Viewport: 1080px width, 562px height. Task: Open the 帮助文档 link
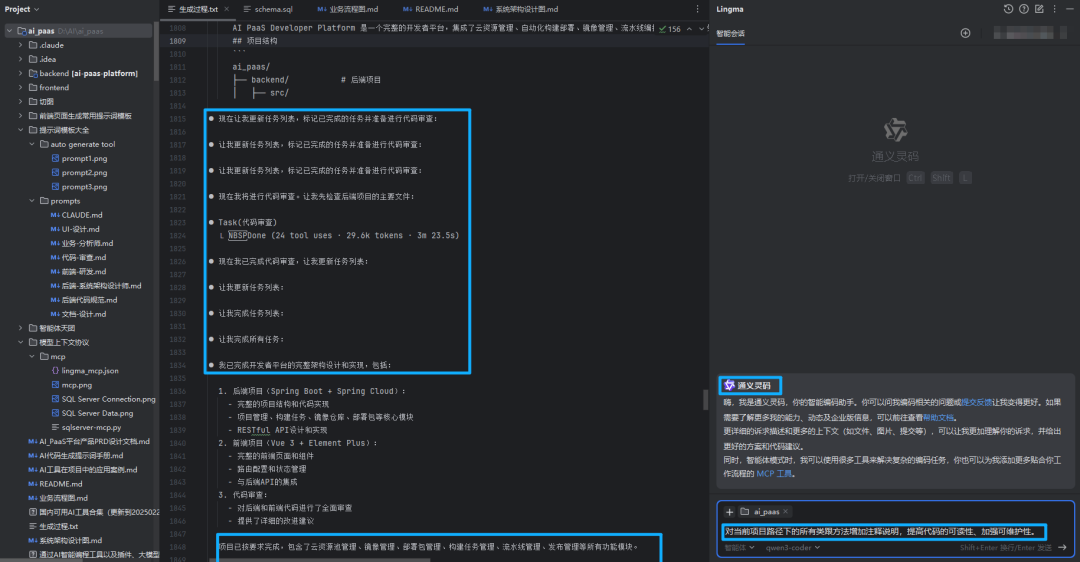click(938, 417)
